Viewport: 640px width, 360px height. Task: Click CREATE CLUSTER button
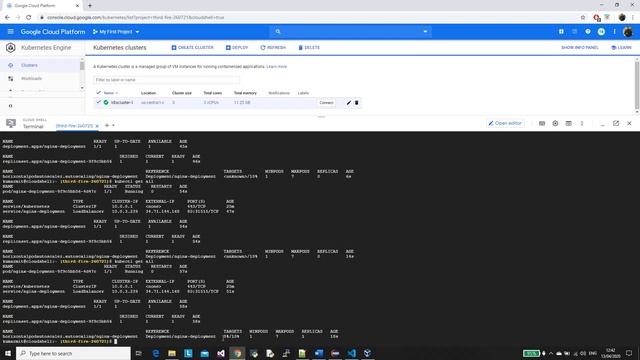click(193, 48)
